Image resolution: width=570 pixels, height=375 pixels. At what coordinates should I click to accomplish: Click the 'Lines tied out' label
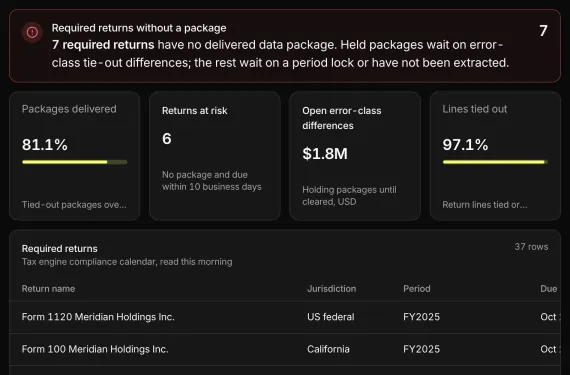pyautogui.click(x=474, y=109)
